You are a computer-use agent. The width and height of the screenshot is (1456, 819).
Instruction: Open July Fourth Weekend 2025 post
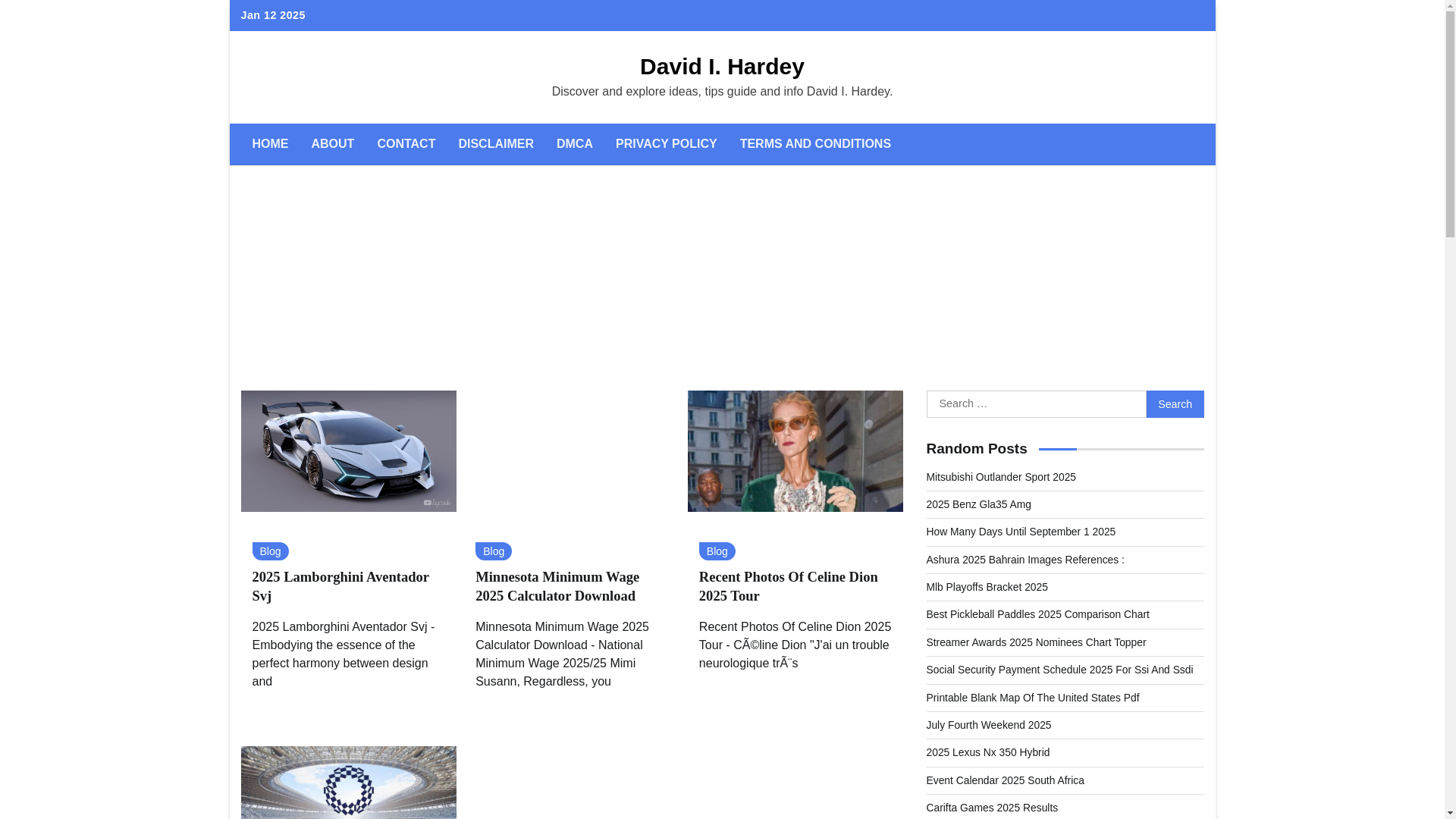point(989,725)
